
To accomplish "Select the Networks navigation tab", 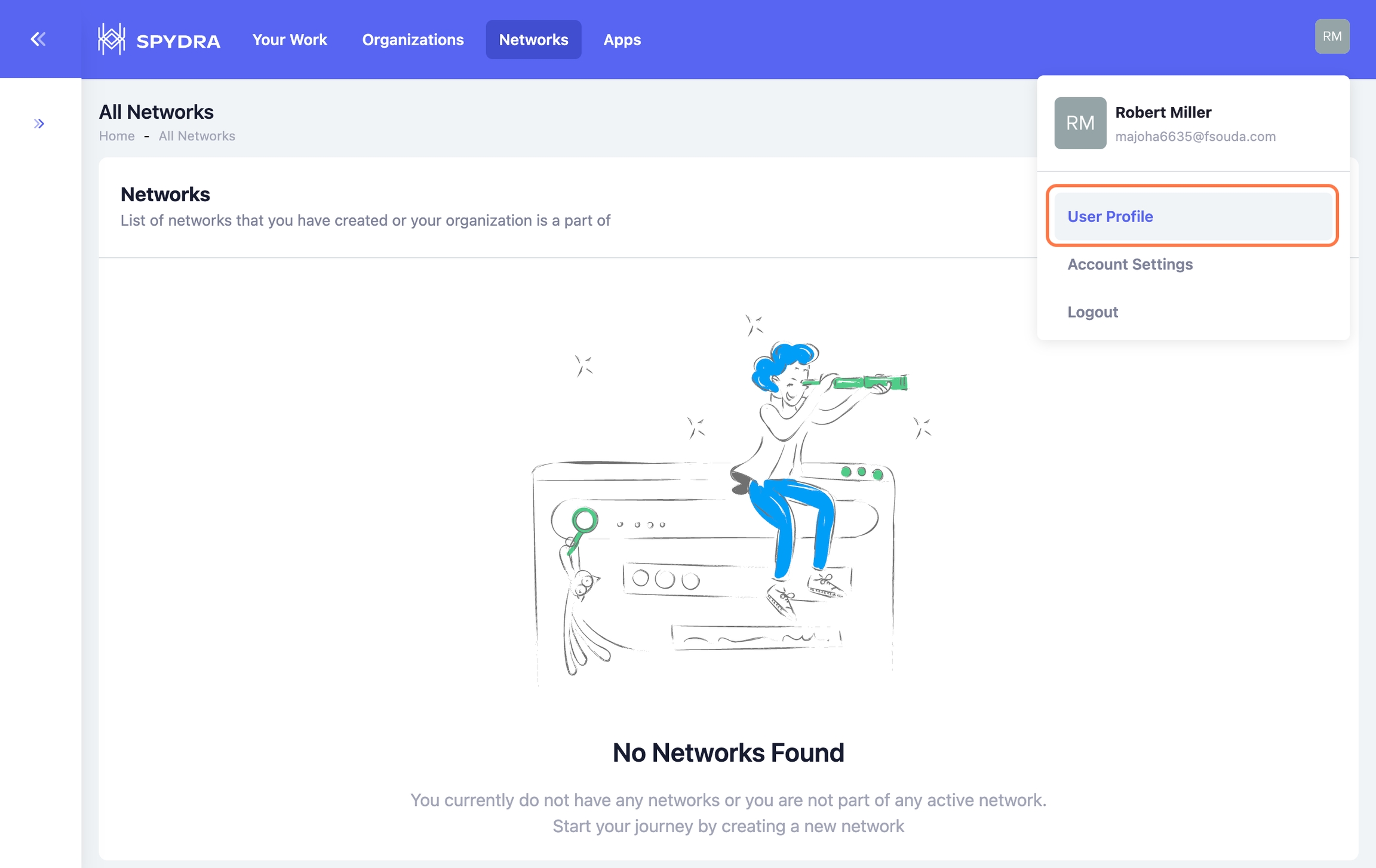I will point(533,39).
